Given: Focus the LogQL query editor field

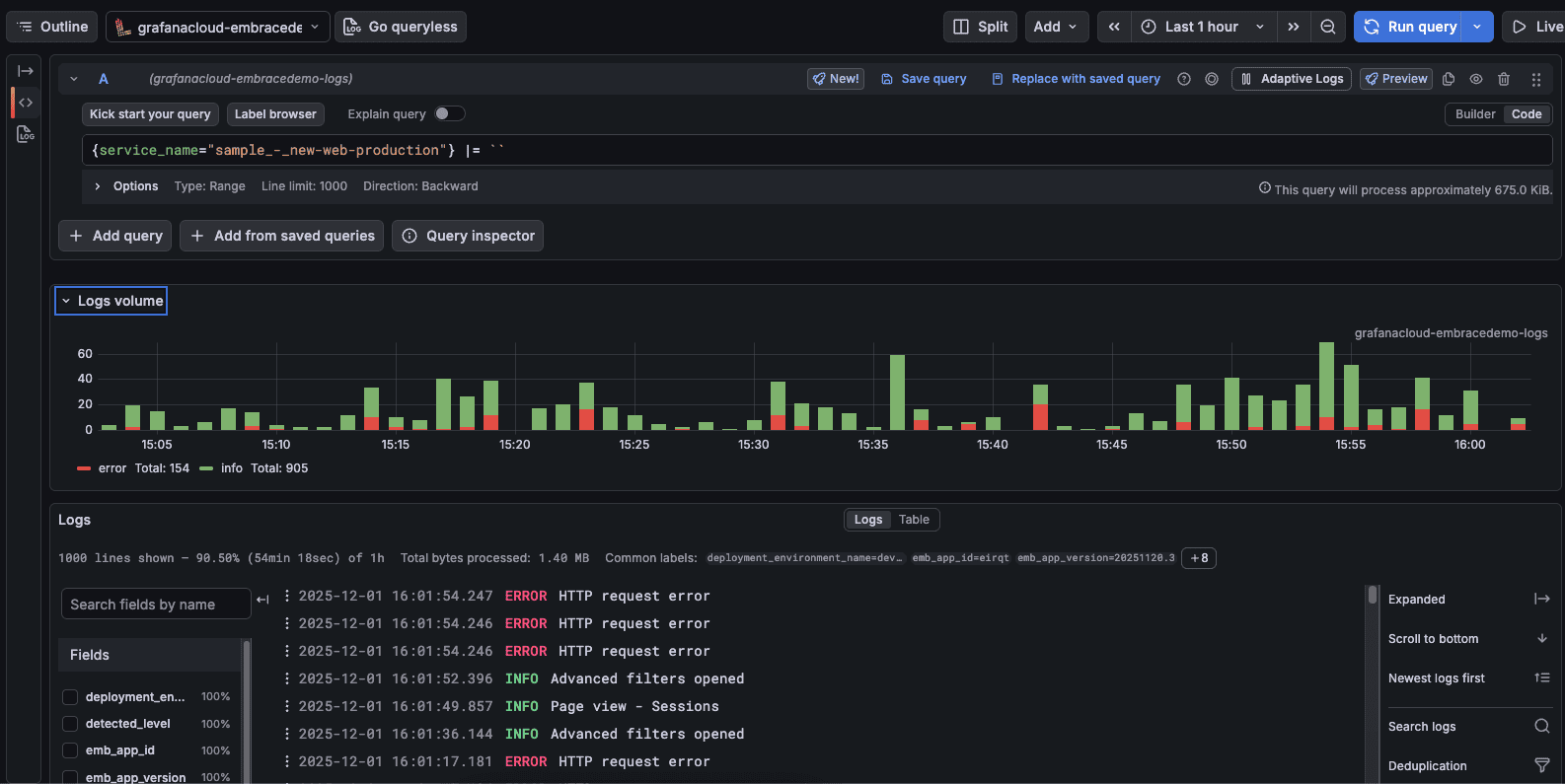Looking at the screenshot, I should pos(817,150).
